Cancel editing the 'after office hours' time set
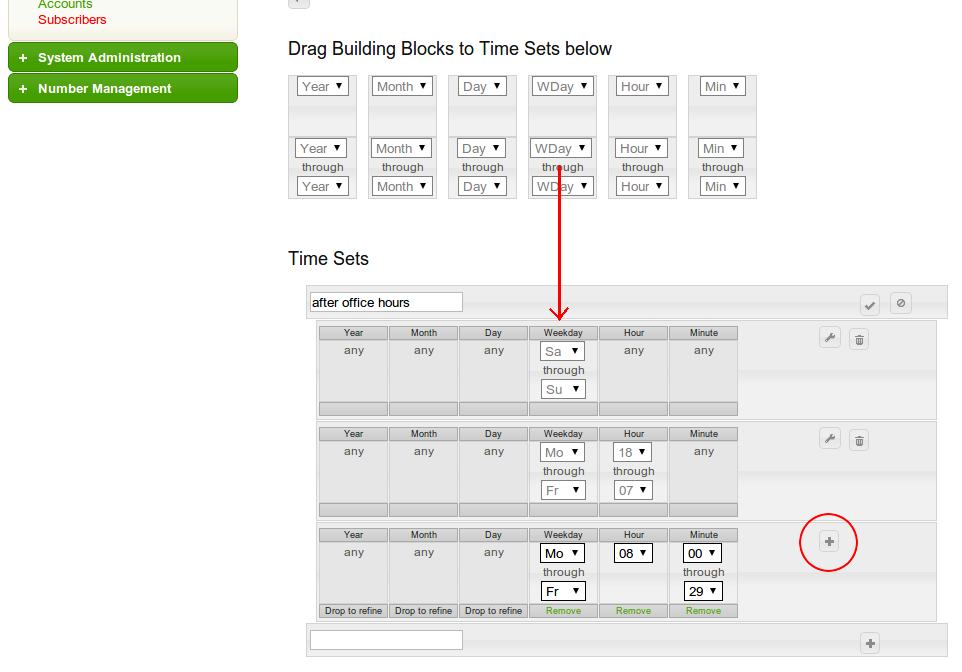The height and width of the screenshot is (672, 962). (901, 303)
